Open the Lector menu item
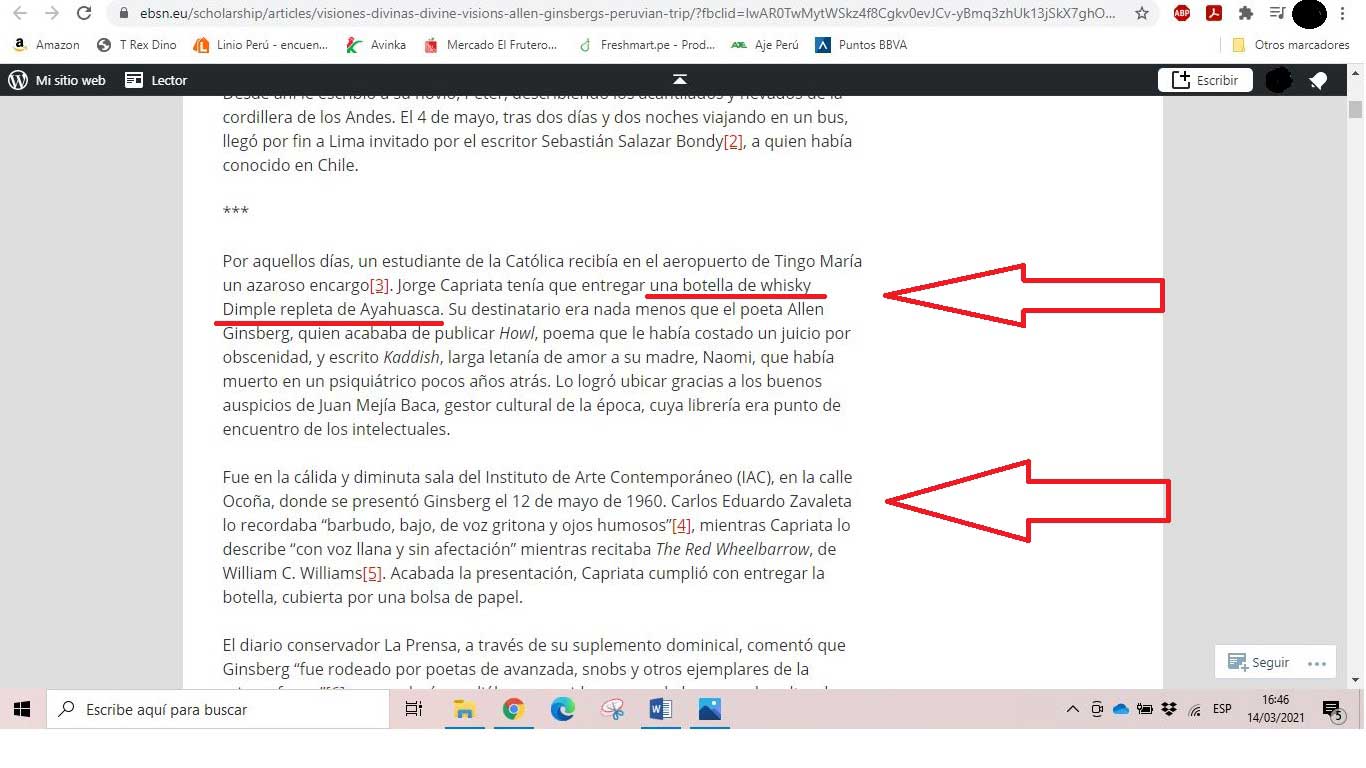Image resolution: width=1366 pixels, height=768 pixels. click(x=156, y=80)
